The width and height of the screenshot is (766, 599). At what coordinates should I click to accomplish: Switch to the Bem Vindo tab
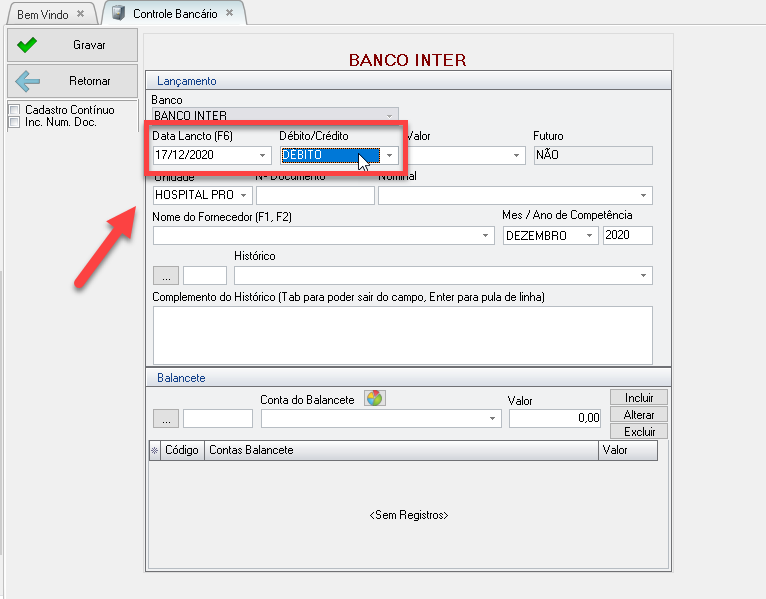(43, 15)
